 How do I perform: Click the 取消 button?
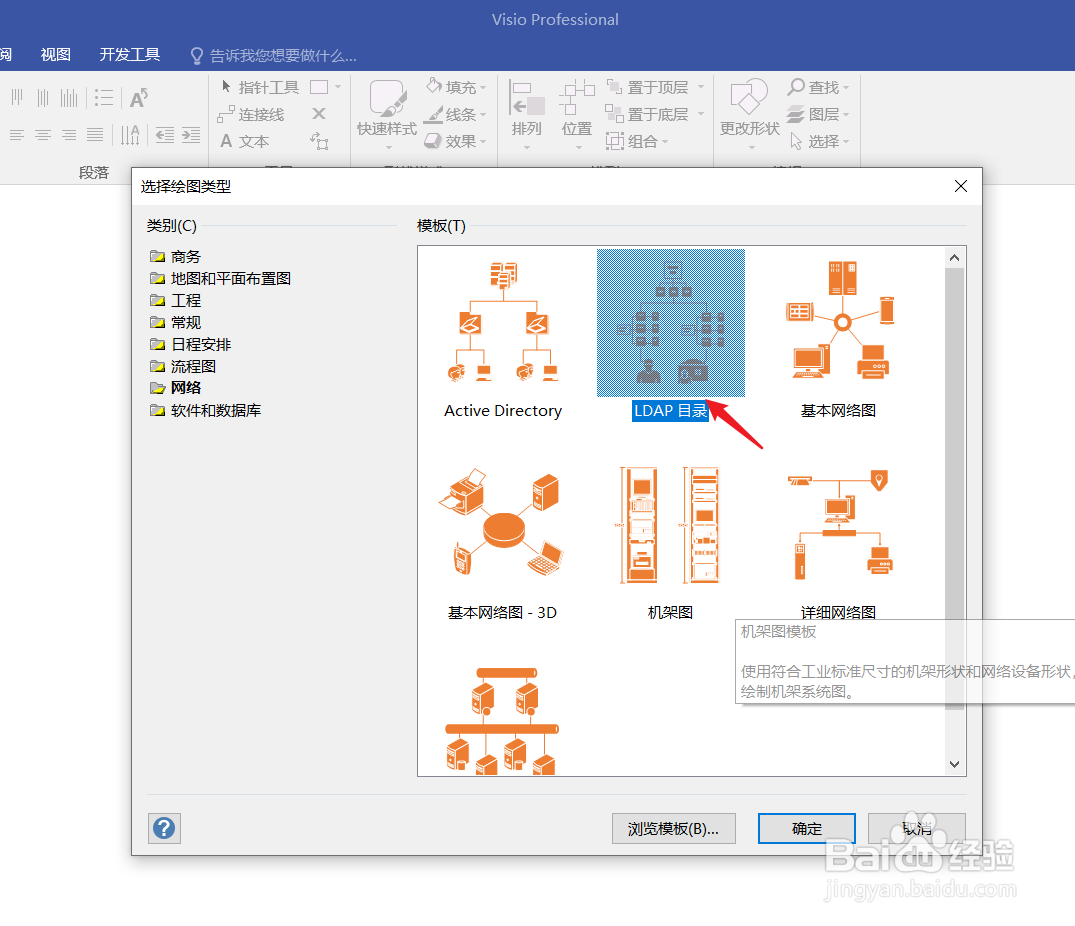click(x=917, y=829)
